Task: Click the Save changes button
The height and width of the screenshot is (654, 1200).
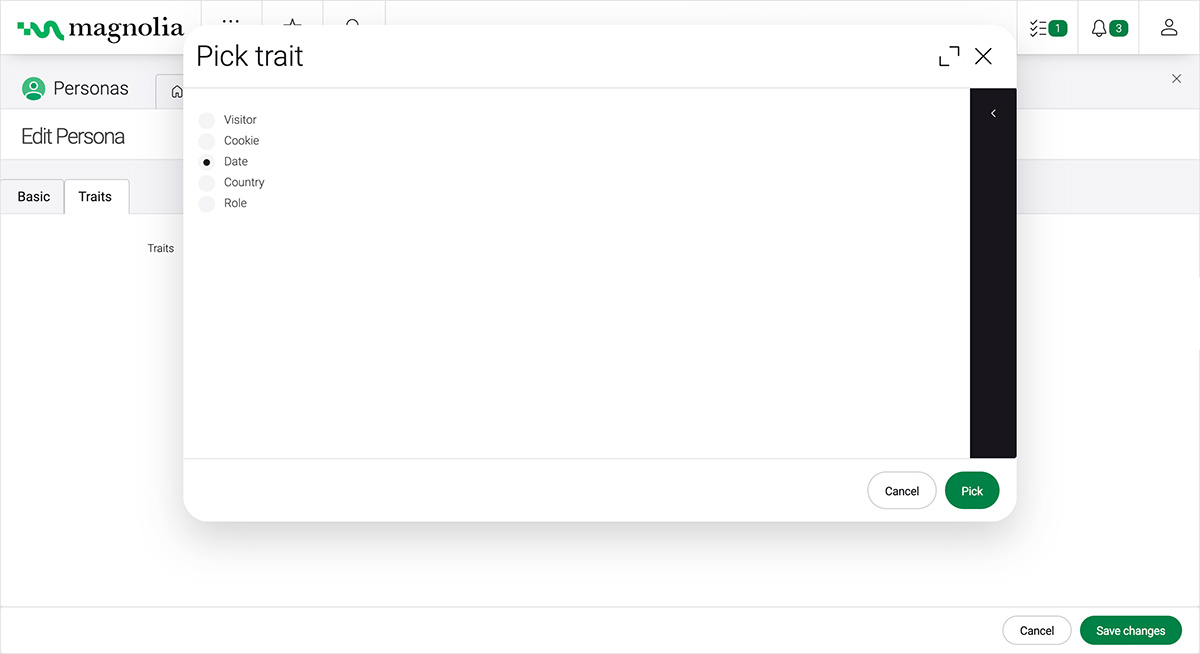Action: pos(1130,631)
